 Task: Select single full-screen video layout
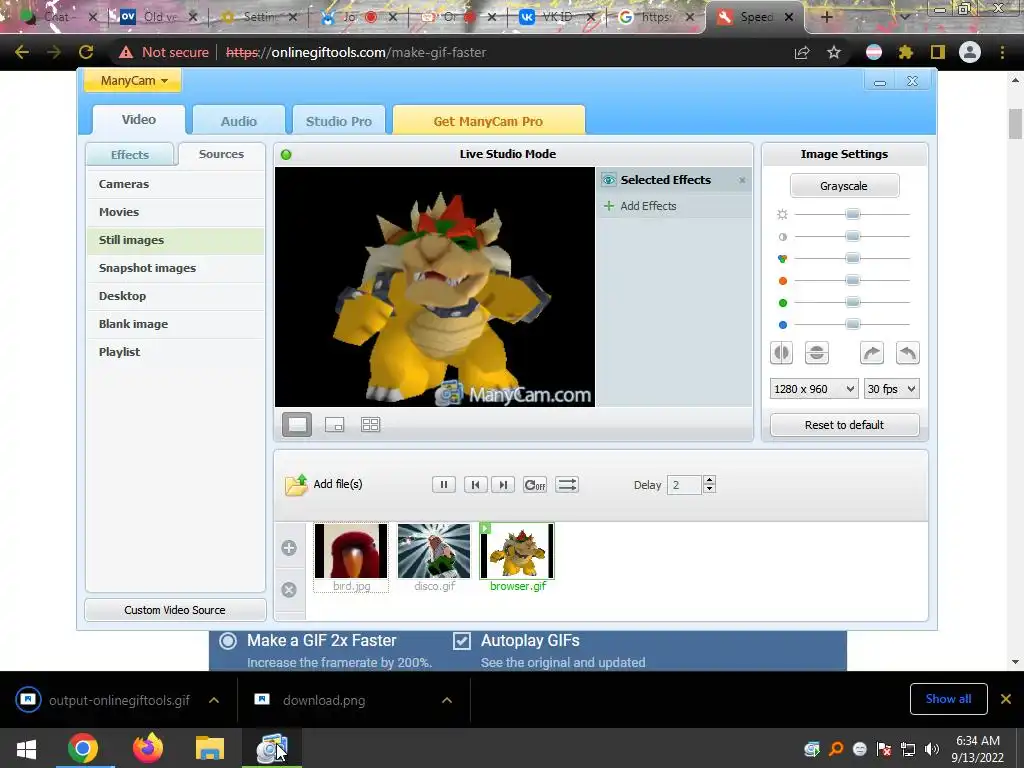tap(296, 425)
